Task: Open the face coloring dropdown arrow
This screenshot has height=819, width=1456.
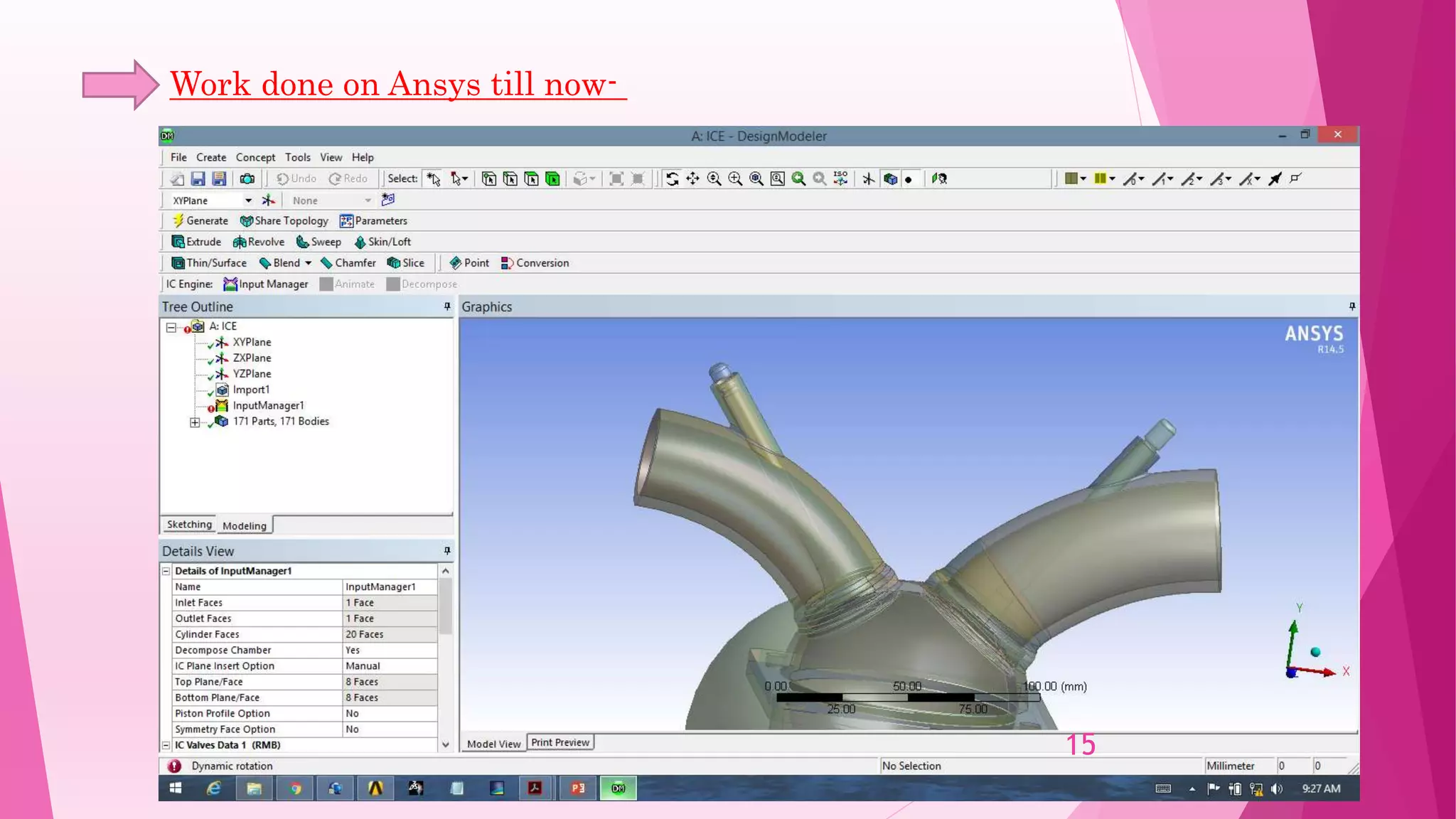Action: pos(1083,179)
